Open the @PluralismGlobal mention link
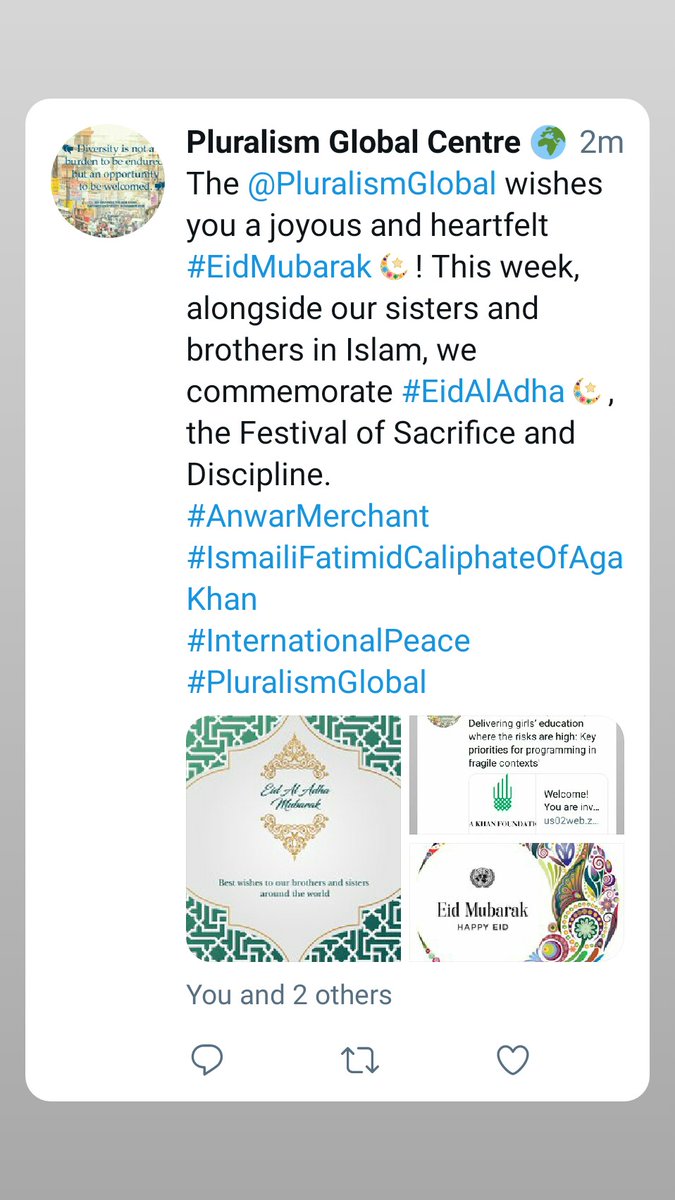Viewport: 675px width, 1200px height. 372,184
